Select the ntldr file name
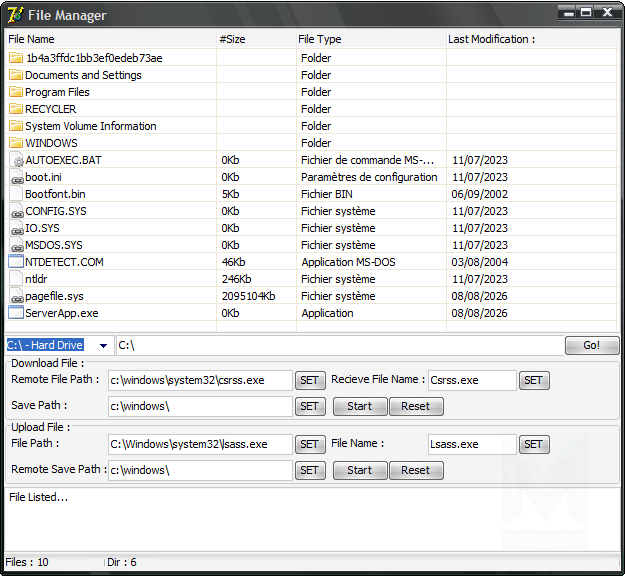The height and width of the screenshot is (576, 625). point(36,279)
